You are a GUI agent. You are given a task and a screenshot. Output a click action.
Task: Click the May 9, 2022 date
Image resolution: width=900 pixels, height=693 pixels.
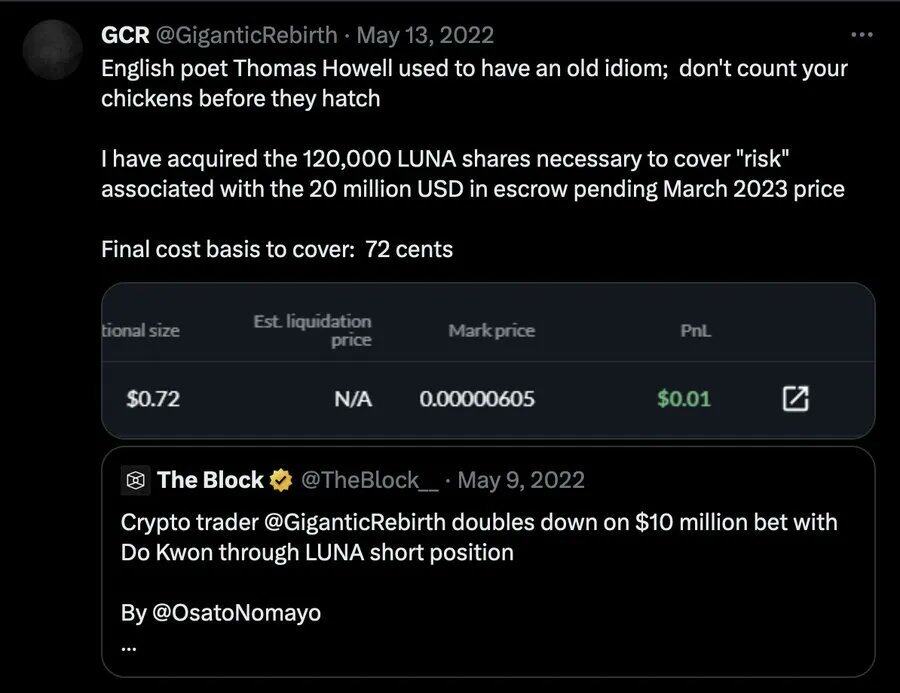coord(520,480)
